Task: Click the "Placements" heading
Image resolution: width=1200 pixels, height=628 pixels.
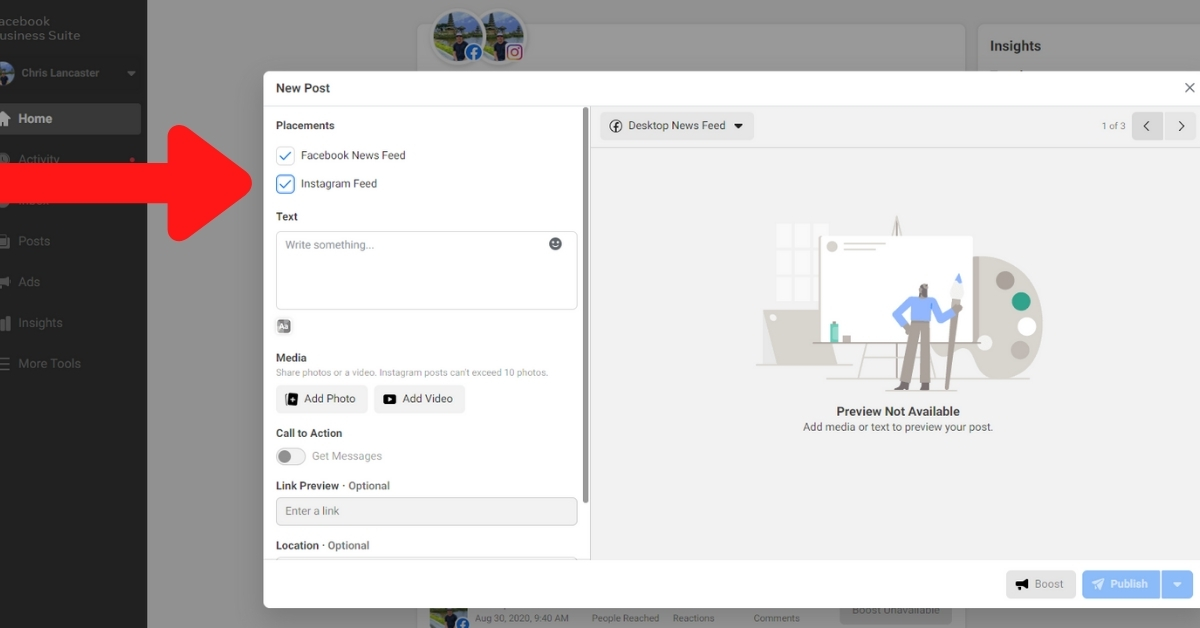Action: tap(305, 126)
